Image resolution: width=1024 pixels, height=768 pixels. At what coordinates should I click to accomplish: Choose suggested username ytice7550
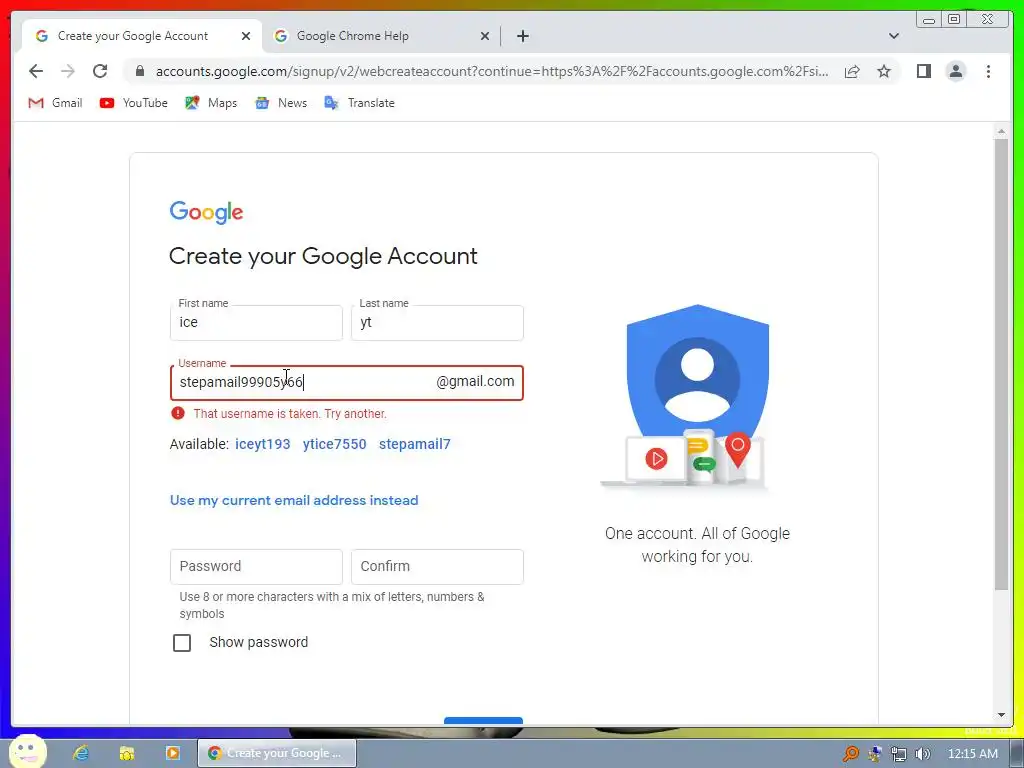pyautogui.click(x=334, y=444)
